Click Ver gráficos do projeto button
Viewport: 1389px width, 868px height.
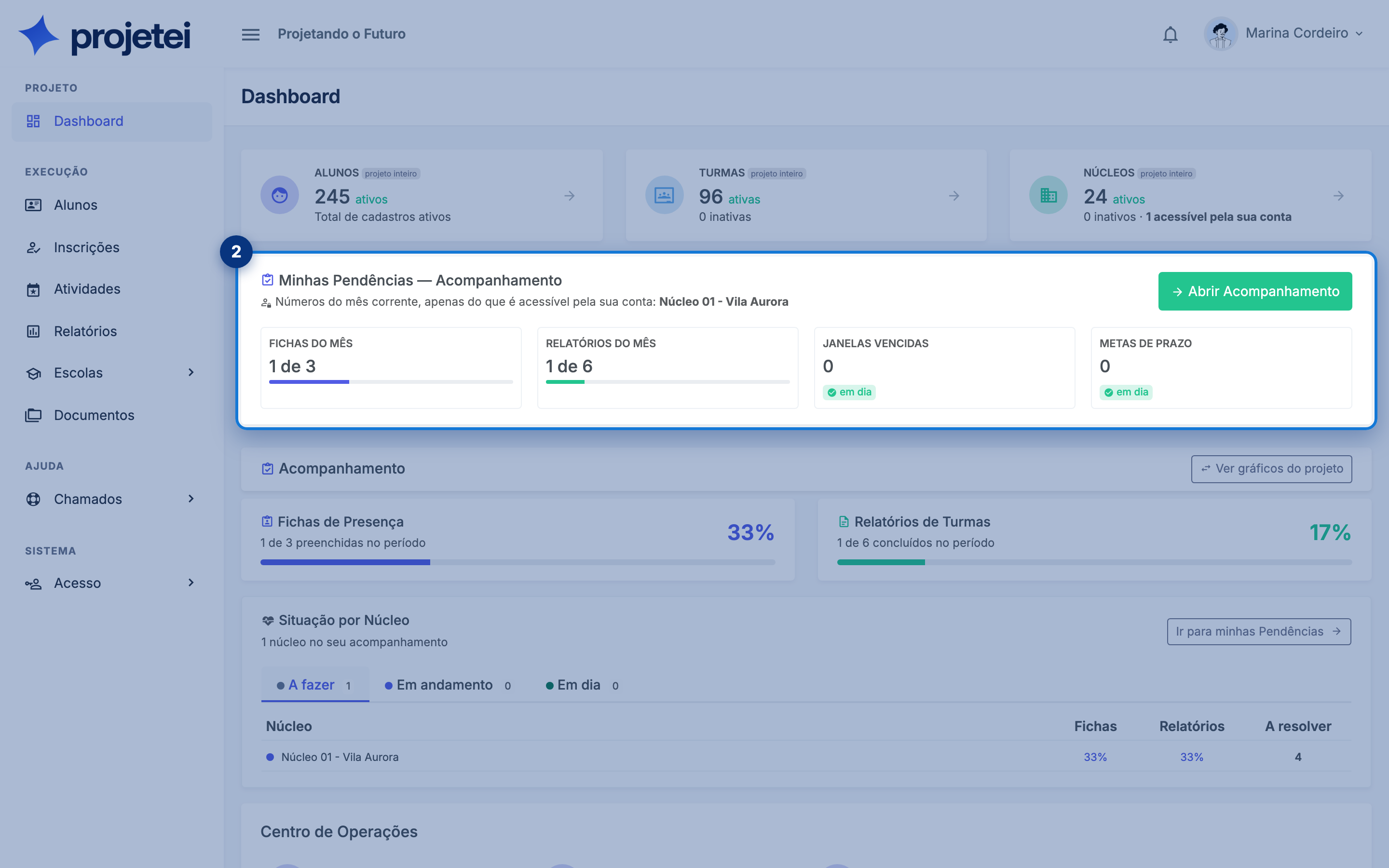[1271, 469]
